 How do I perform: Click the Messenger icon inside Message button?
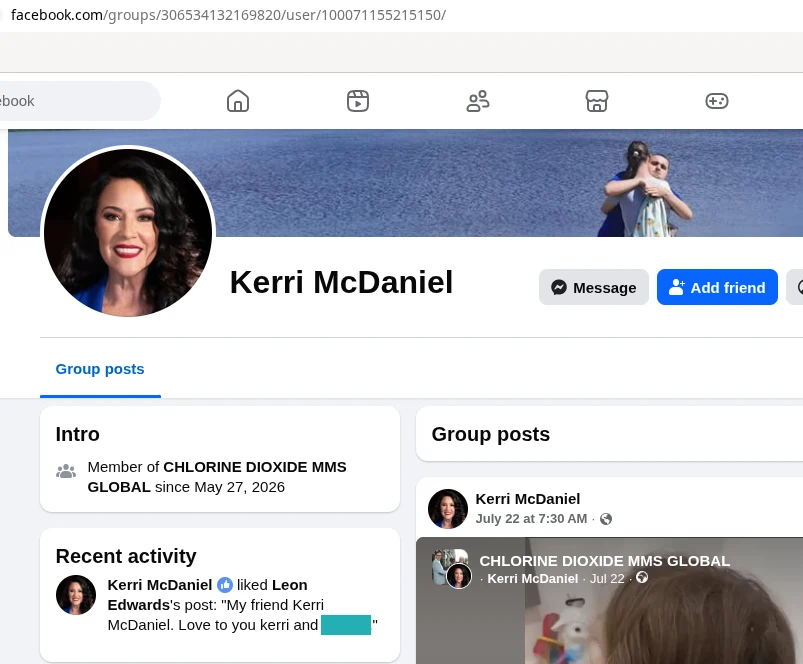pos(559,287)
